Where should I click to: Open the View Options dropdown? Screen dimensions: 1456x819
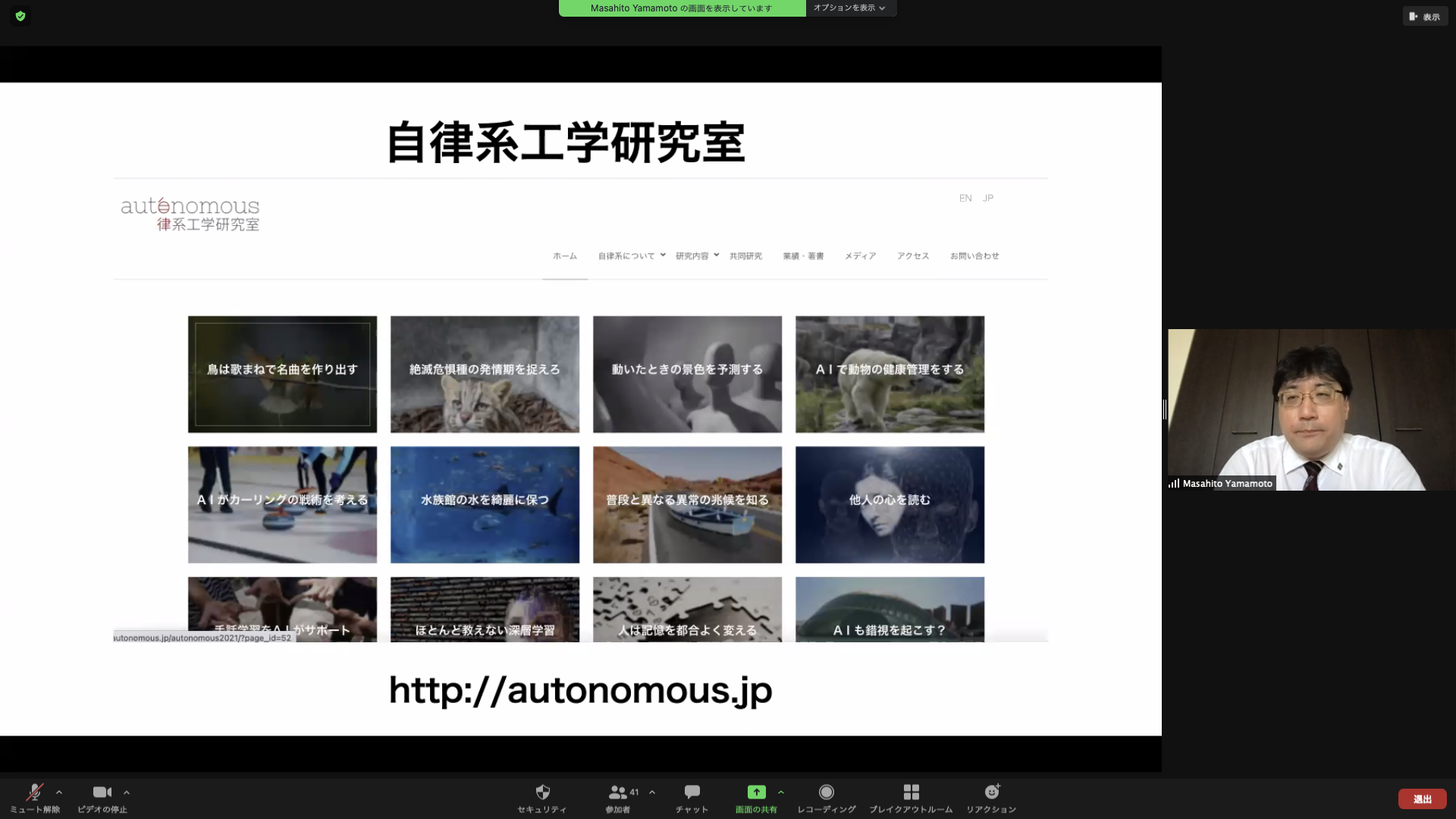[850, 8]
